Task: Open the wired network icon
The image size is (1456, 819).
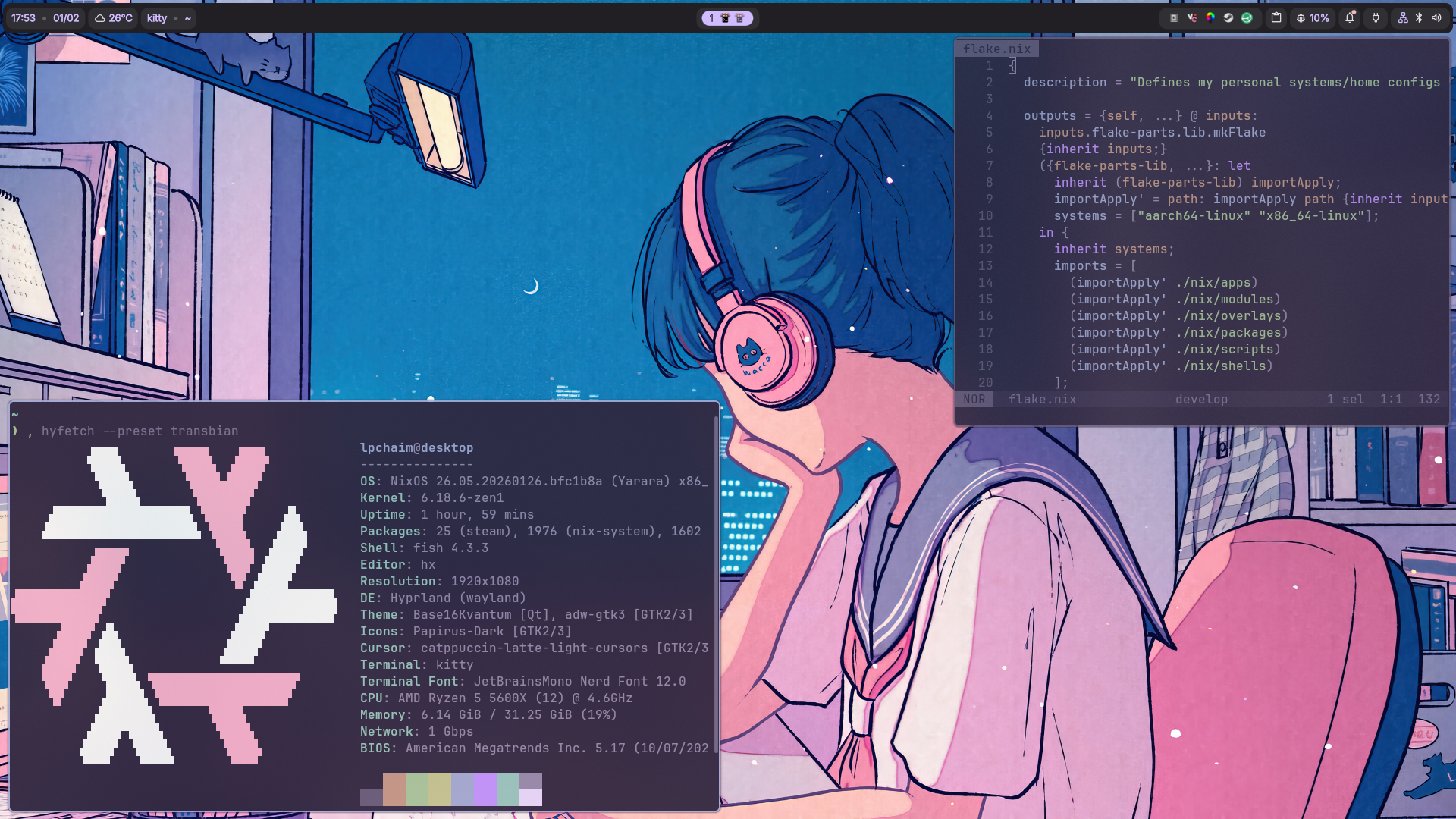Action: 1403,18
